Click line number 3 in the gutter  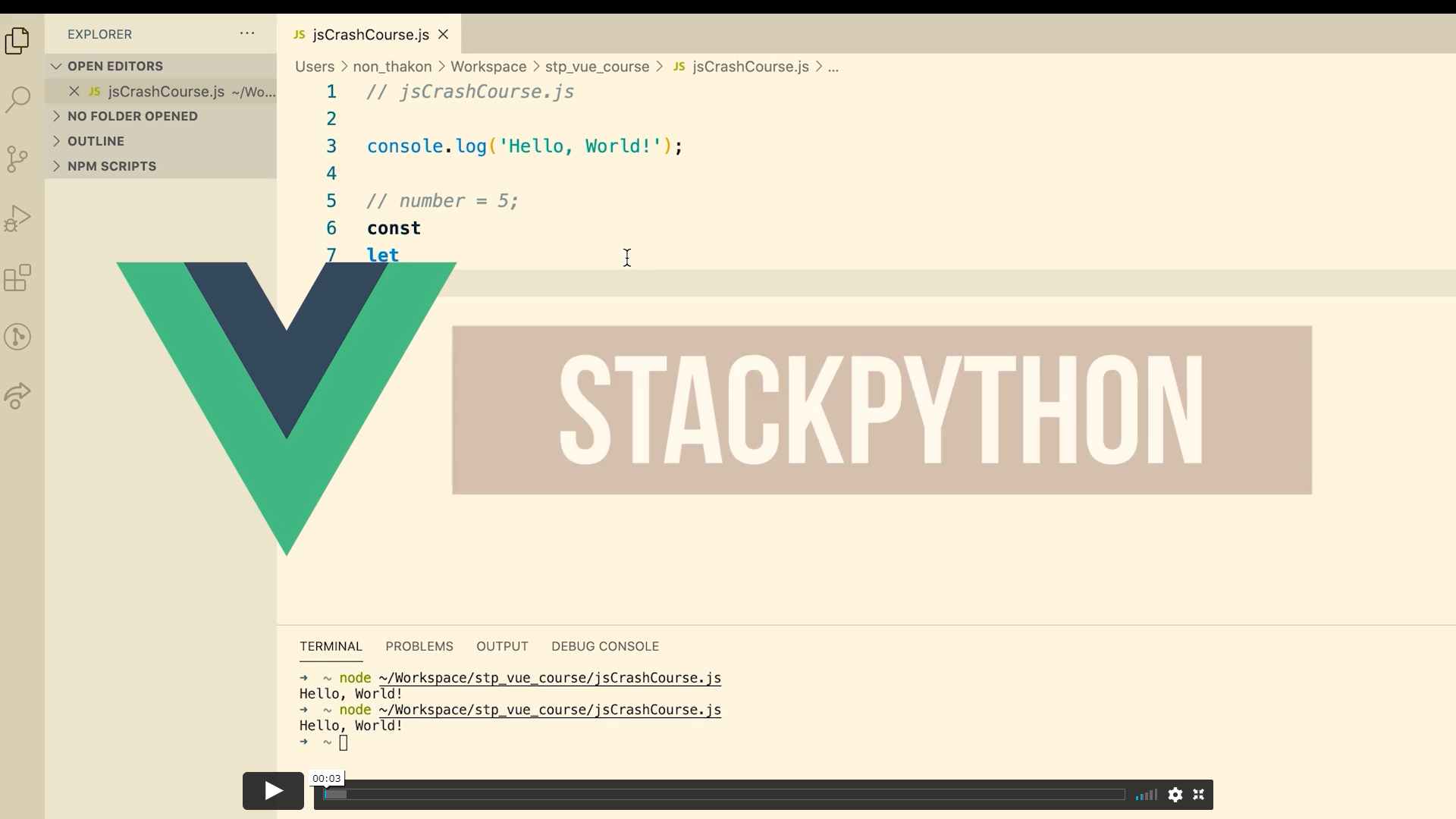pyautogui.click(x=331, y=146)
